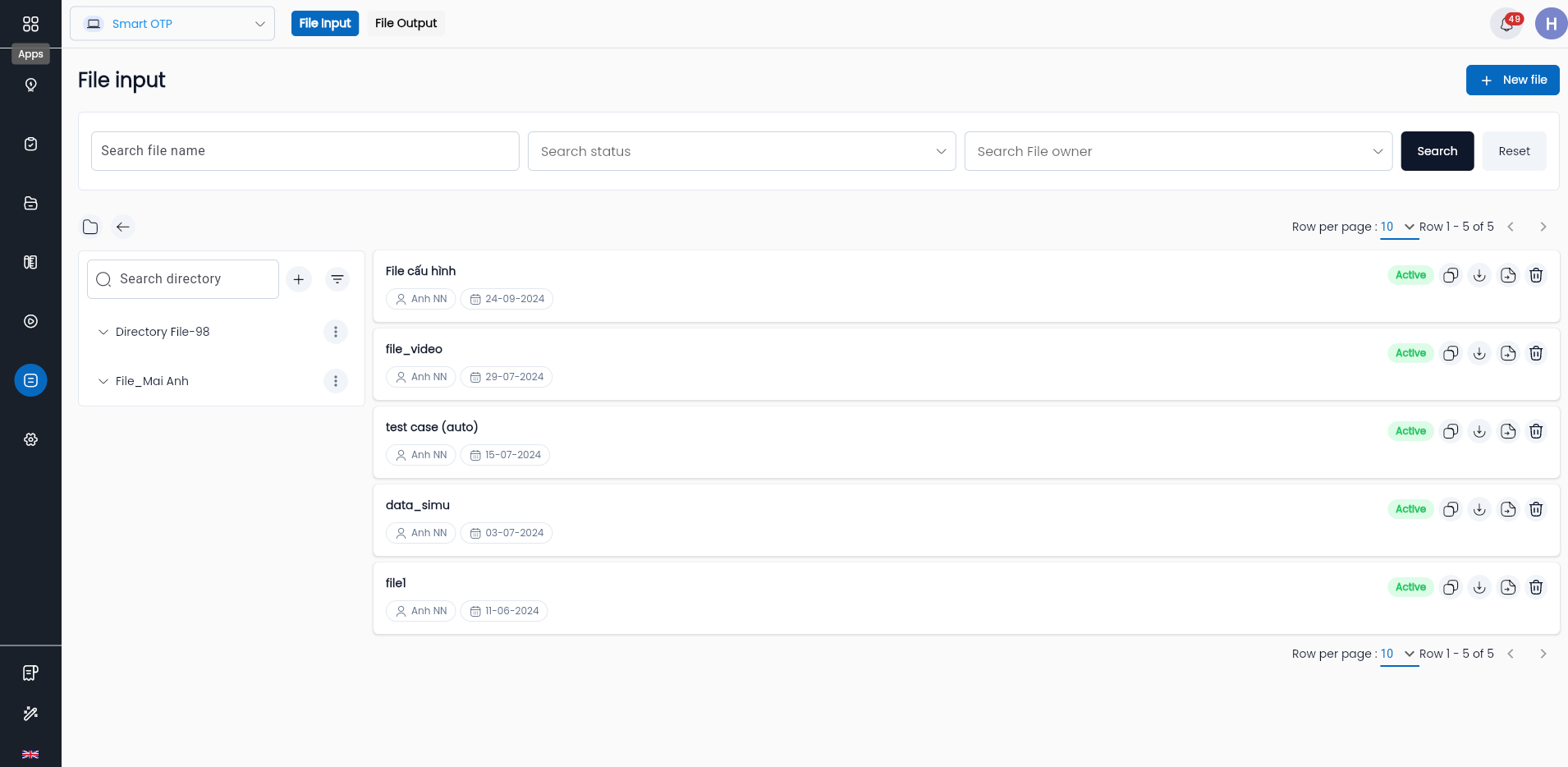Click the Reset button
Image resolution: width=1568 pixels, height=767 pixels.
click(x=1515, y=151)
